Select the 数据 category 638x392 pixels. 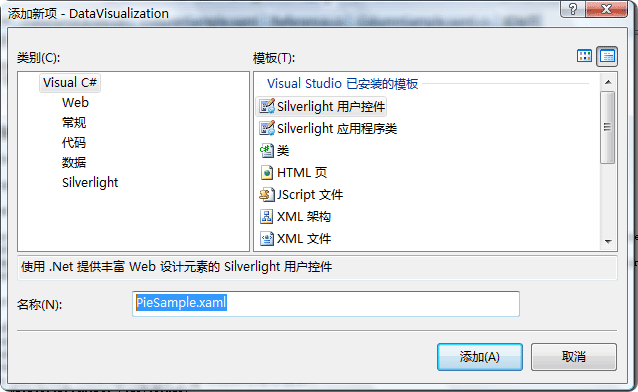[x=74, y=162]
